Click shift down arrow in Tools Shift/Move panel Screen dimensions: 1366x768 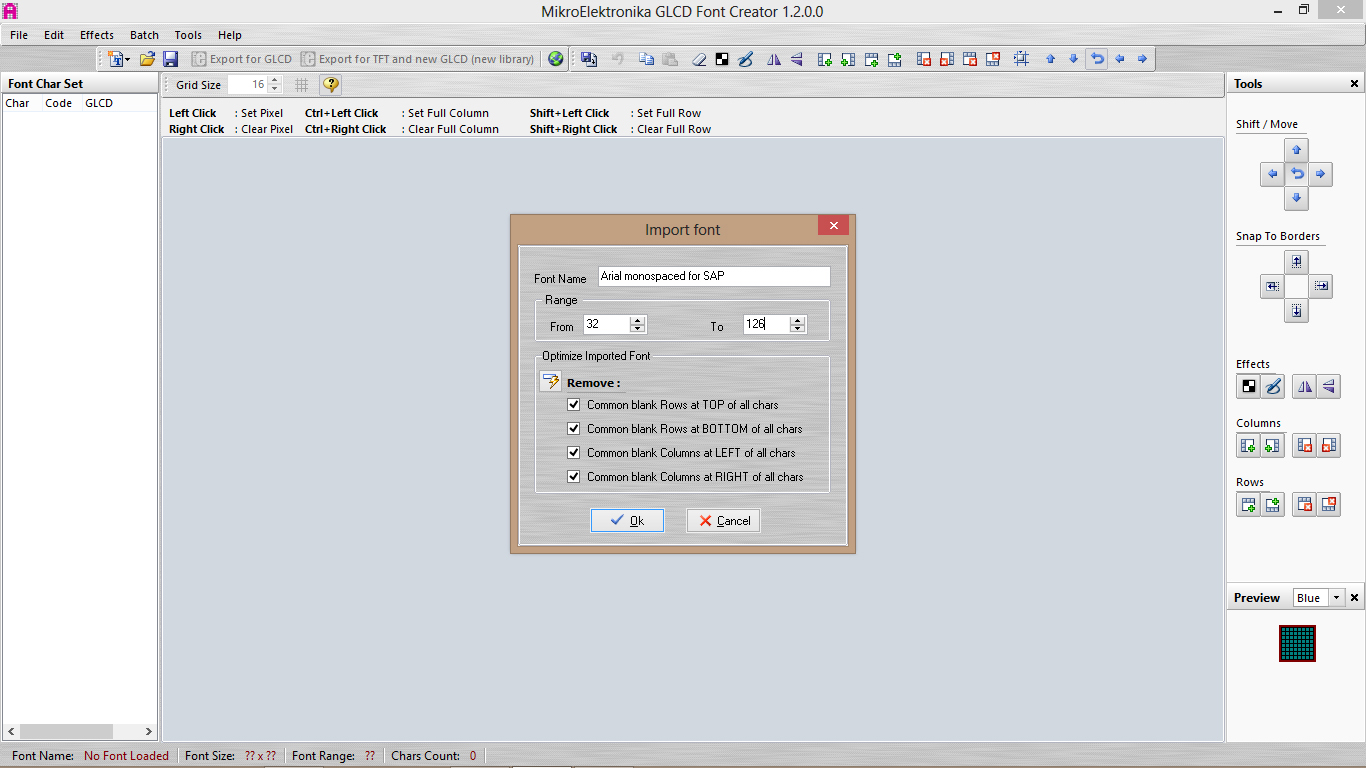[x=1296, y=198]
